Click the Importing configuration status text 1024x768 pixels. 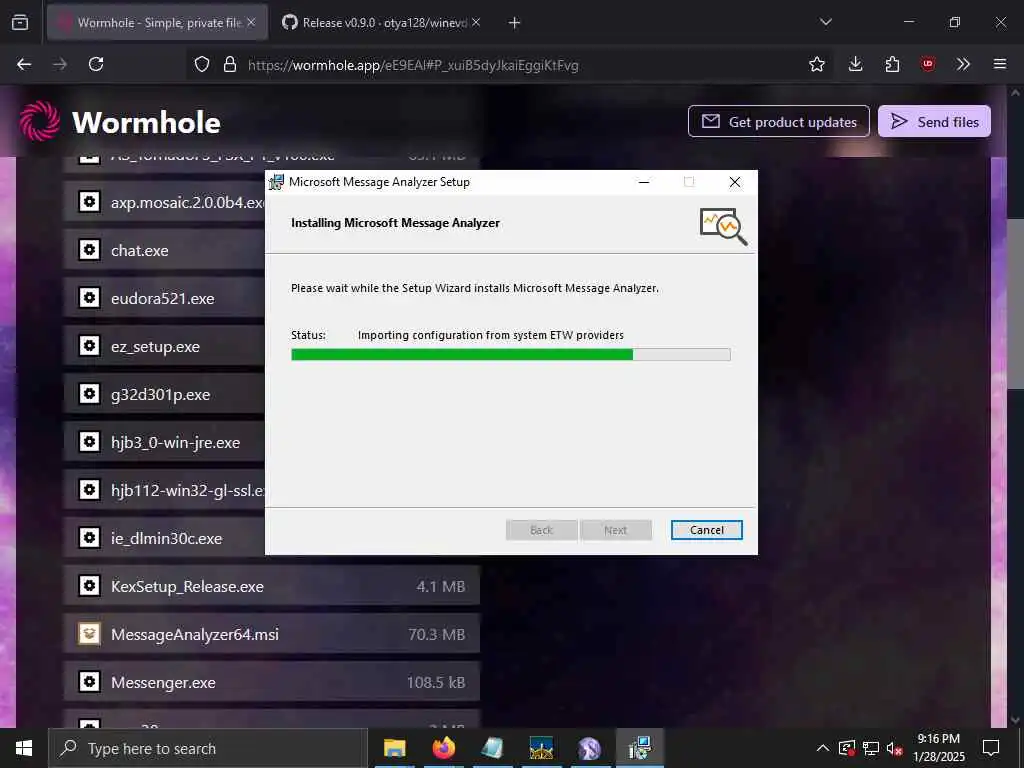pos(490,335)
